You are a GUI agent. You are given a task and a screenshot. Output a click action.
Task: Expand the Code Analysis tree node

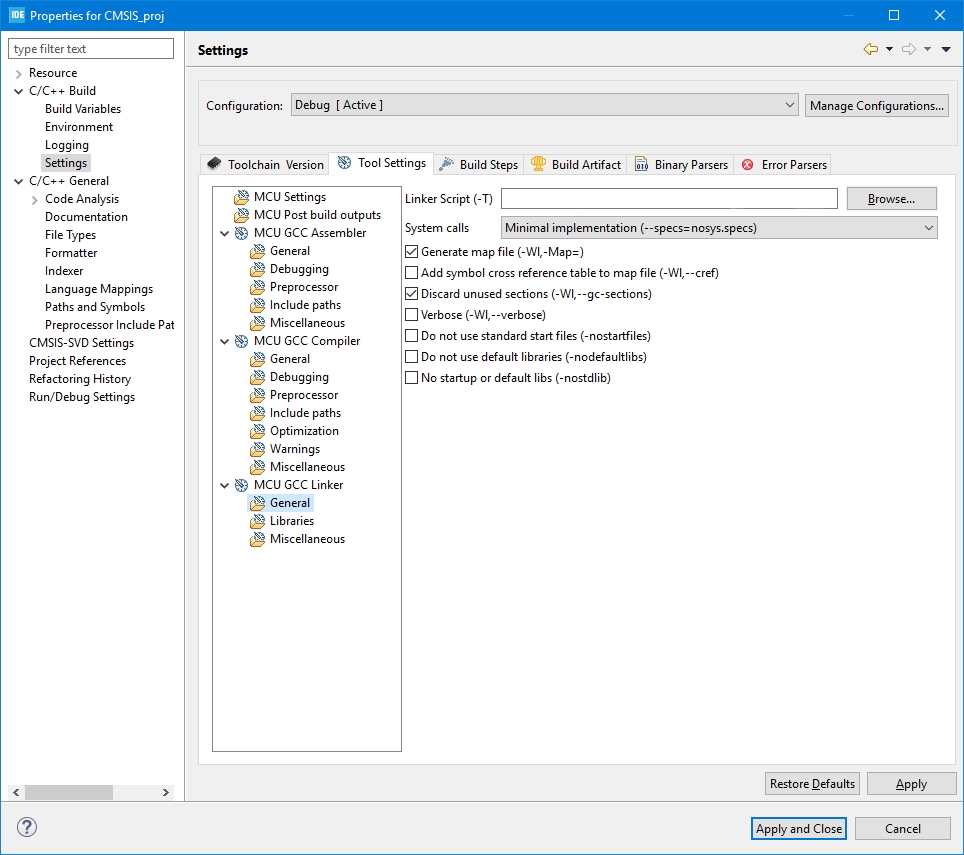pos(35,199)
